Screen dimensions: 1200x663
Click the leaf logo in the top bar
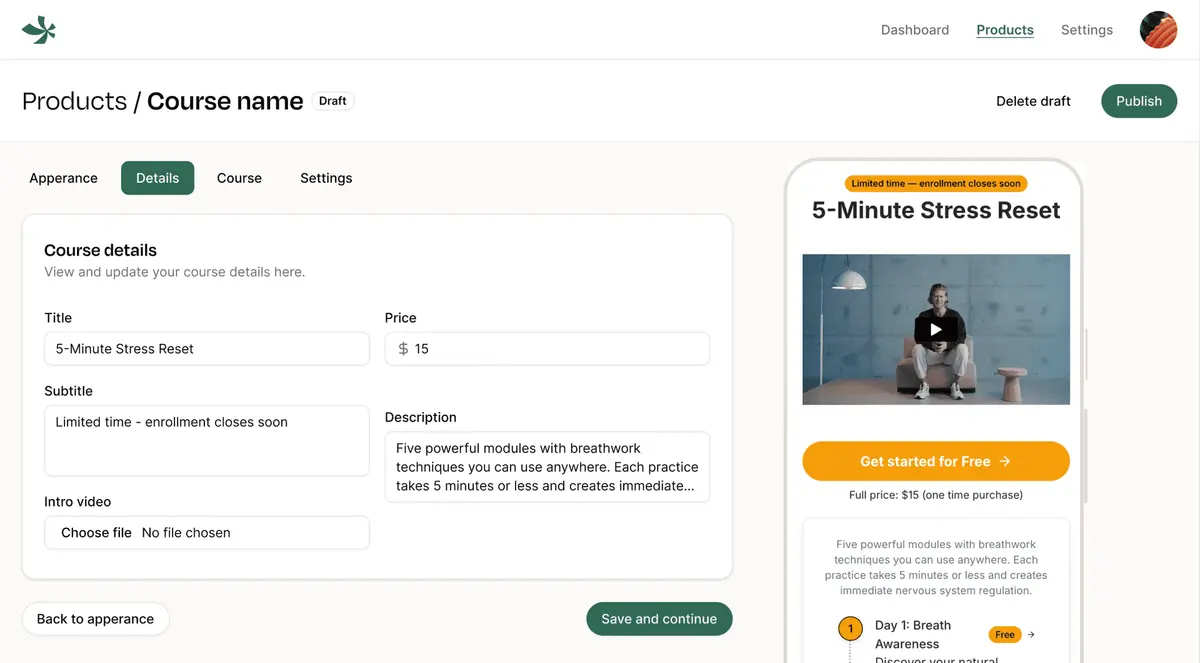(38, 29)
